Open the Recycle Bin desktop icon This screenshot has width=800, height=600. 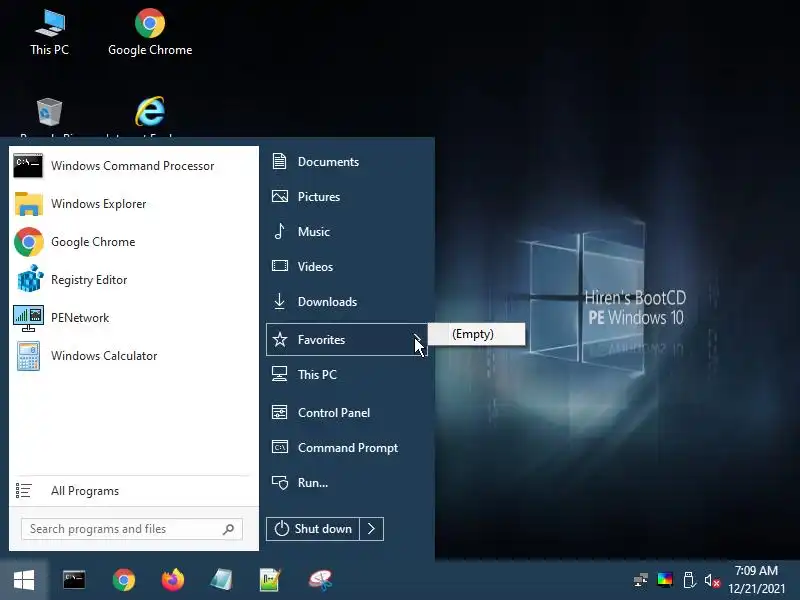click(49, 116)
